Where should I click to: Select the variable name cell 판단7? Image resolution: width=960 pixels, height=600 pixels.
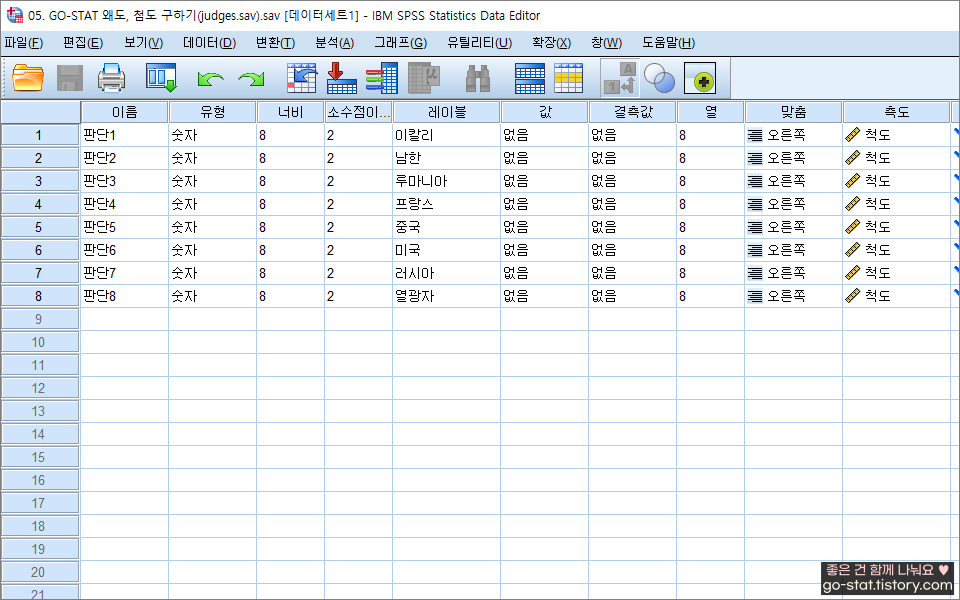[x=124, y=272]
